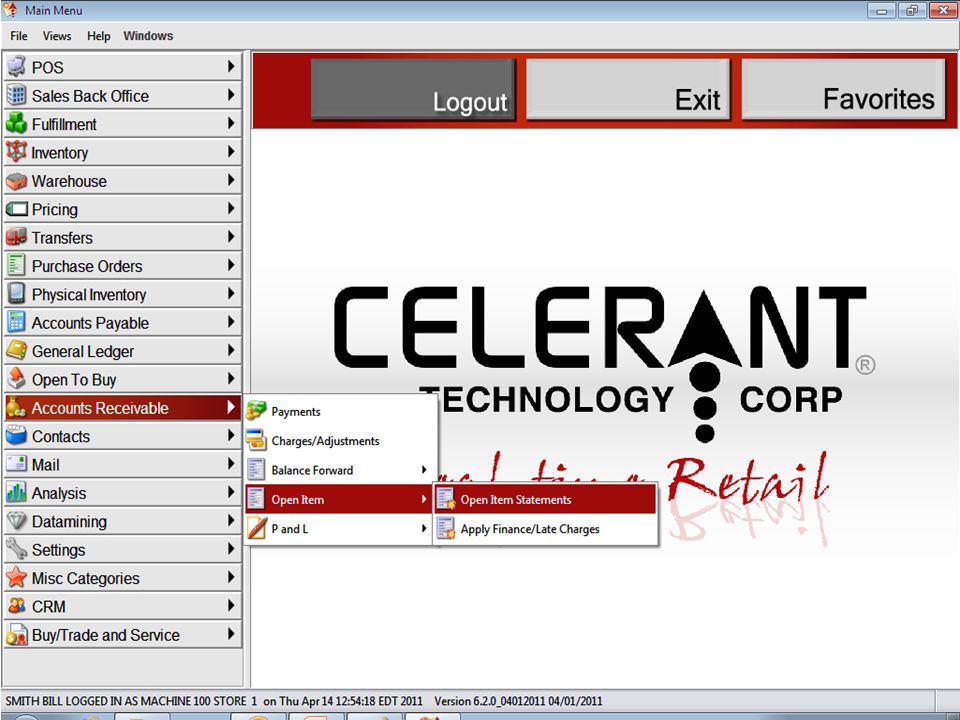Expand the Purchase Orders arrow
Screen dimensions: 960x720
click(x=231, y=265)
